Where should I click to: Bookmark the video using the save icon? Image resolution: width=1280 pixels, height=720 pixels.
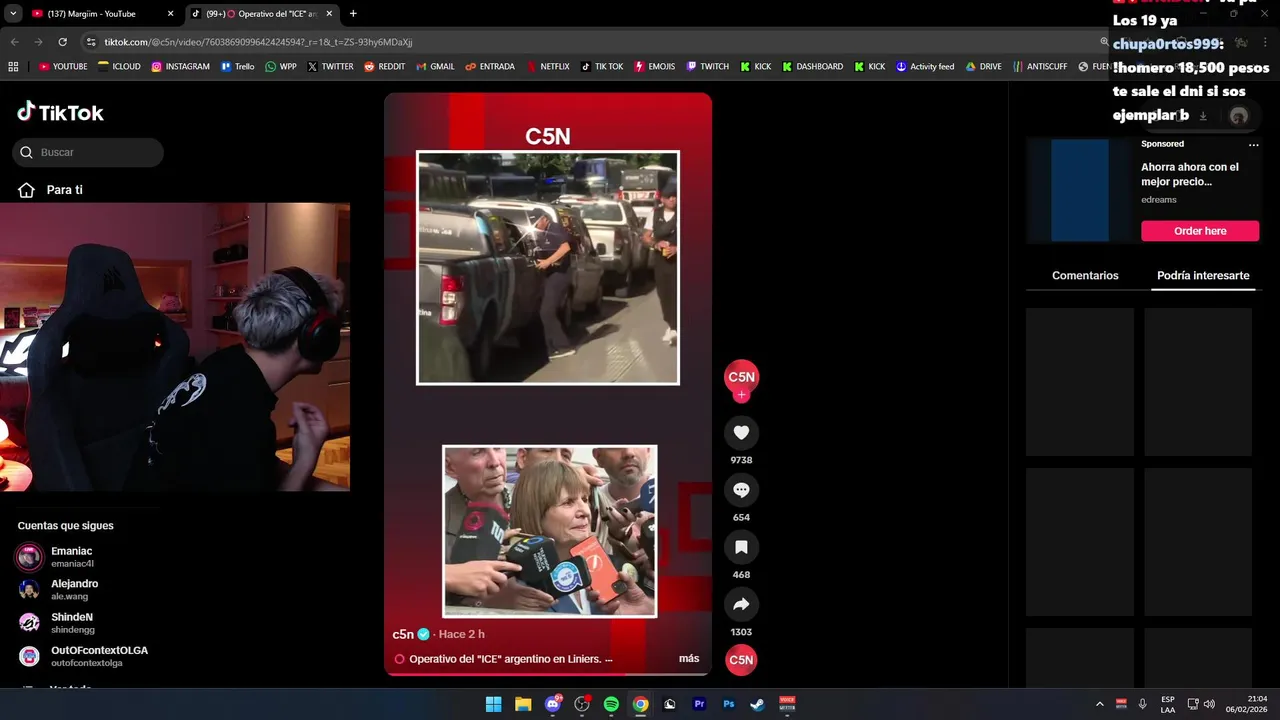741,547
